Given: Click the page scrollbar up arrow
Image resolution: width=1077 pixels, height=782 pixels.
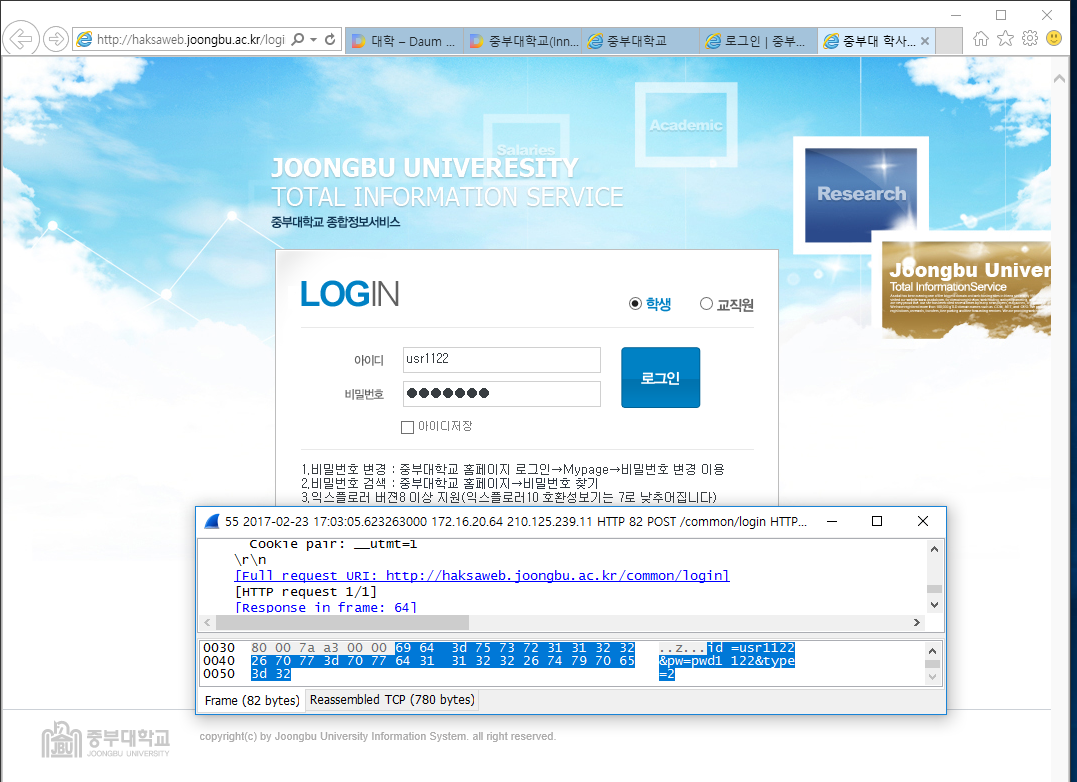Looking at the screenshot, I should pyautogui.click(x=1058, y=79).
